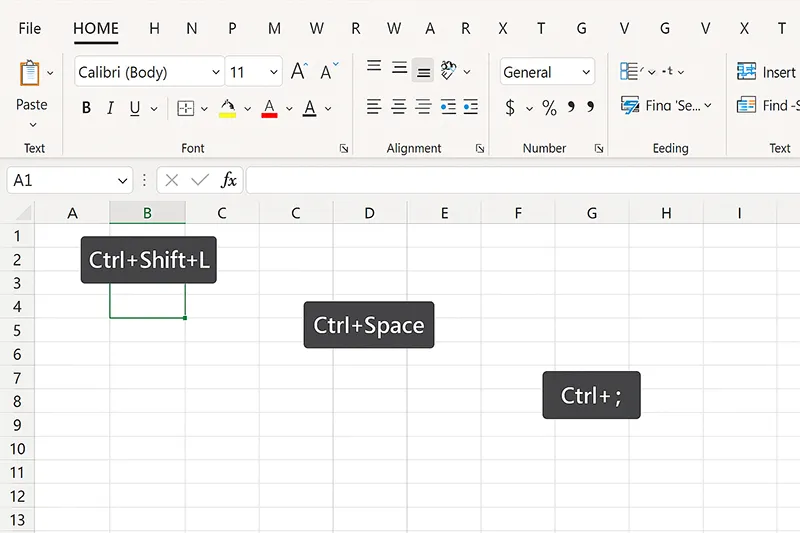Viewport: 800px width, 533px height.
Task: Open the Font group dialog launcher
Action: click(x=344, y=148)
